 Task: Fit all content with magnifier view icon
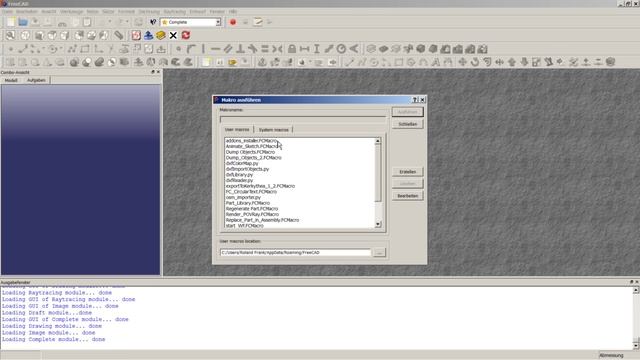pos(11,36)
